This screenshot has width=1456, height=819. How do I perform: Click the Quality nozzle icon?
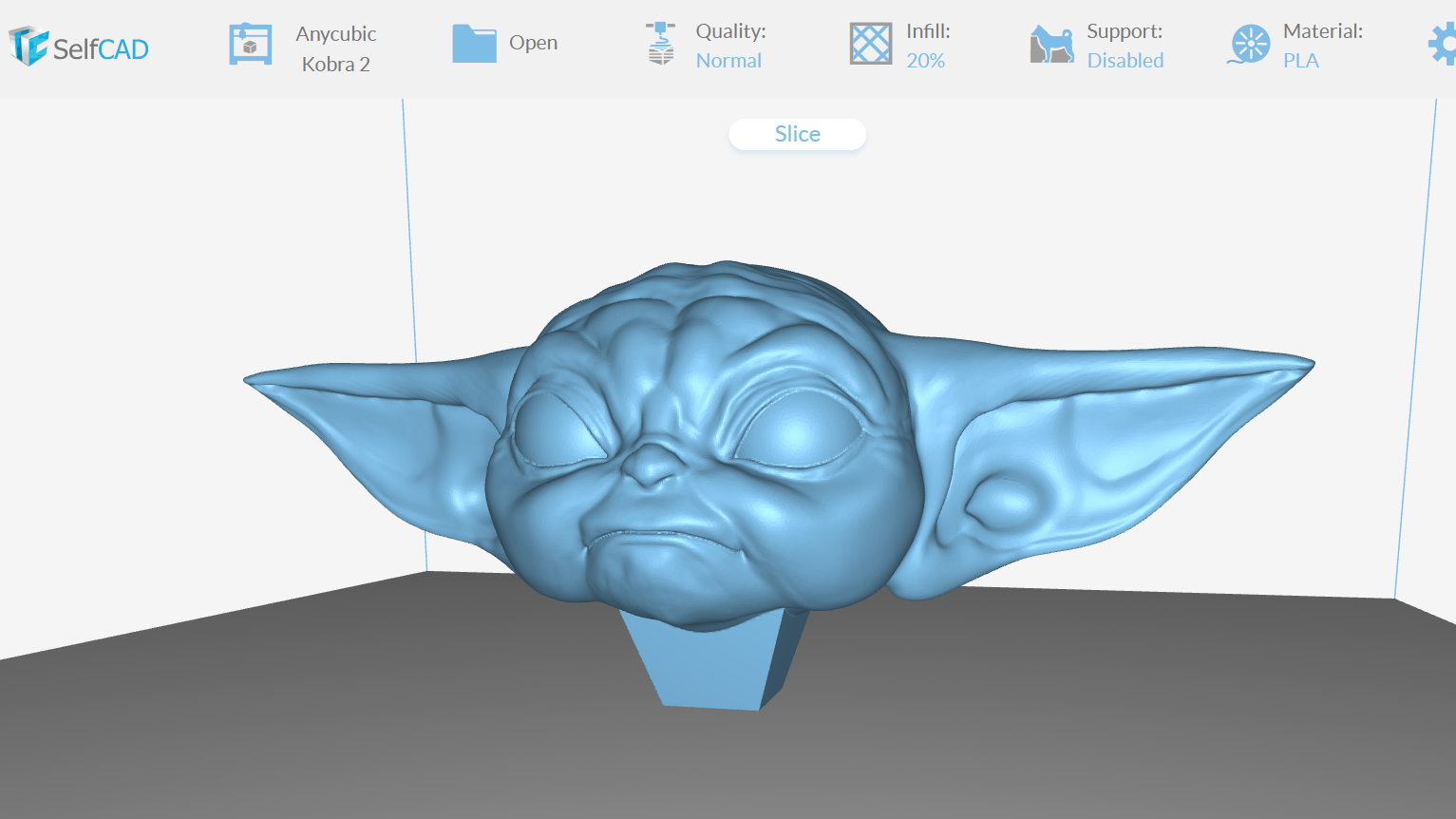[x=660, y=43]
